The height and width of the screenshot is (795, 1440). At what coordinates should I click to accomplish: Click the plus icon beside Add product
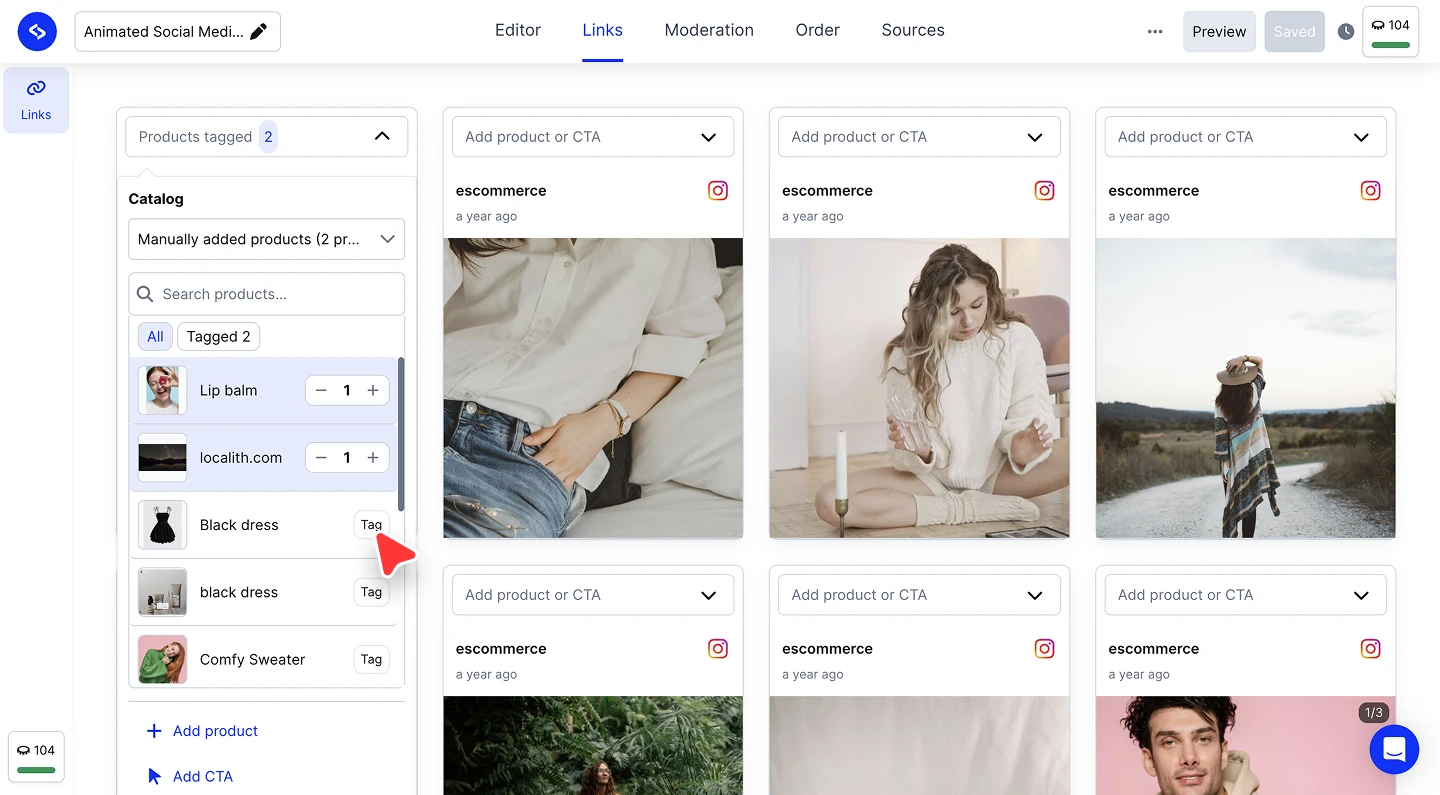[x=154, y=731]
